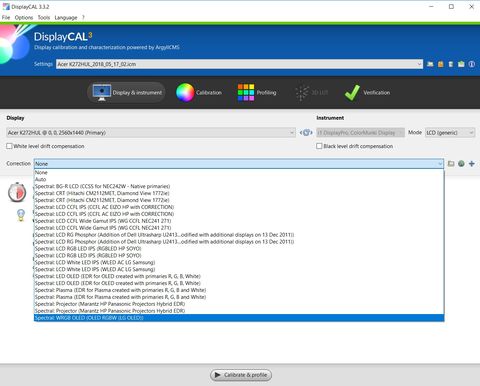Click the lightbulb hint icon
Viewport: 480px width, 386px height.
pos(21,215)
